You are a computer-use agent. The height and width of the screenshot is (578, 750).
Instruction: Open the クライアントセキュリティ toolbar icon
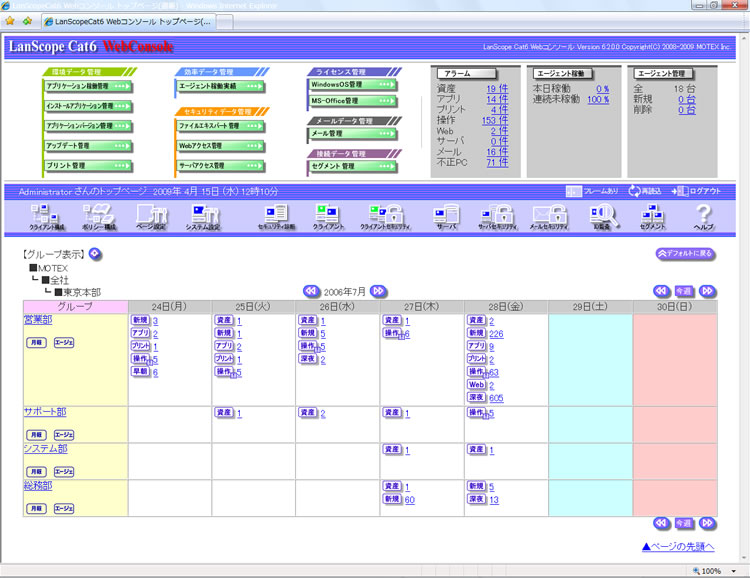386,217
